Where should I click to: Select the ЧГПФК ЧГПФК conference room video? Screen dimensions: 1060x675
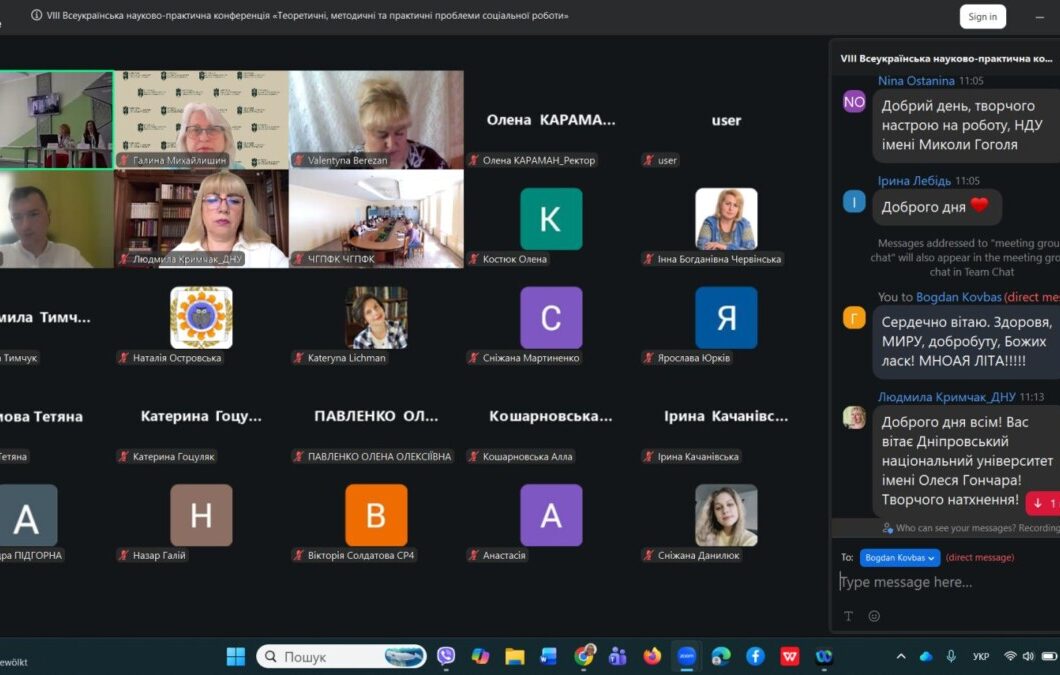377,218
